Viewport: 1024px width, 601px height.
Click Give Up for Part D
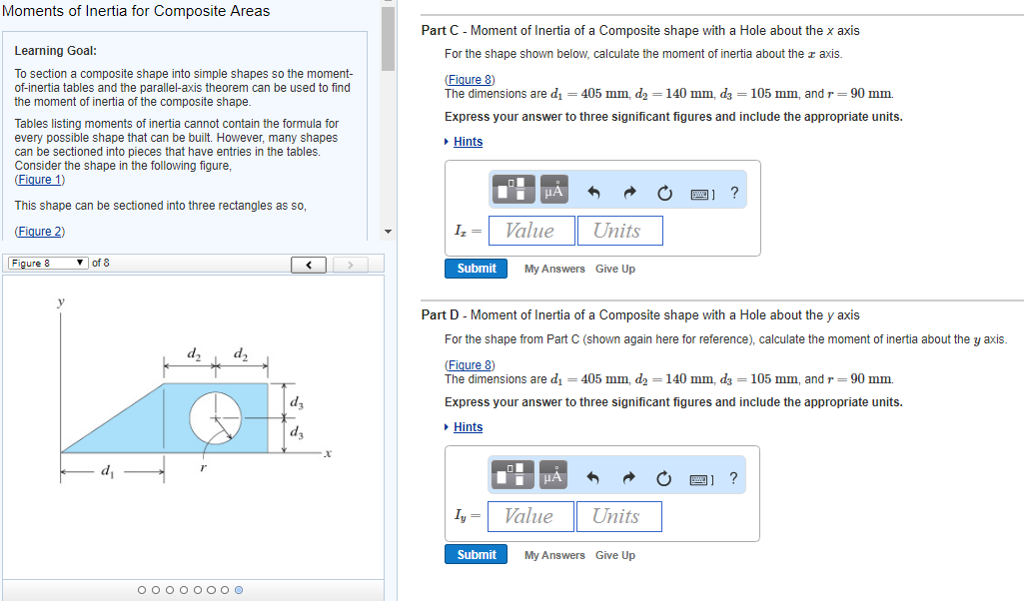click(615, 555)
